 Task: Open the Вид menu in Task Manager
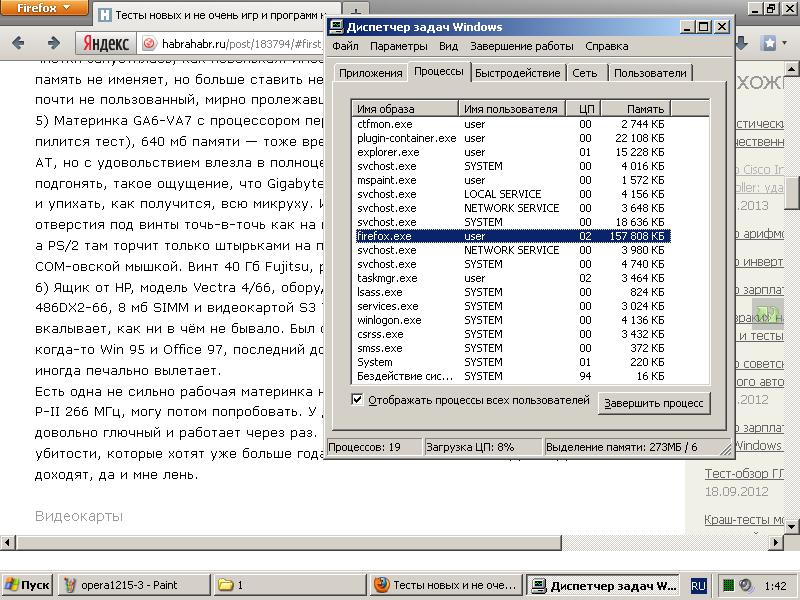tap(448, 46)
